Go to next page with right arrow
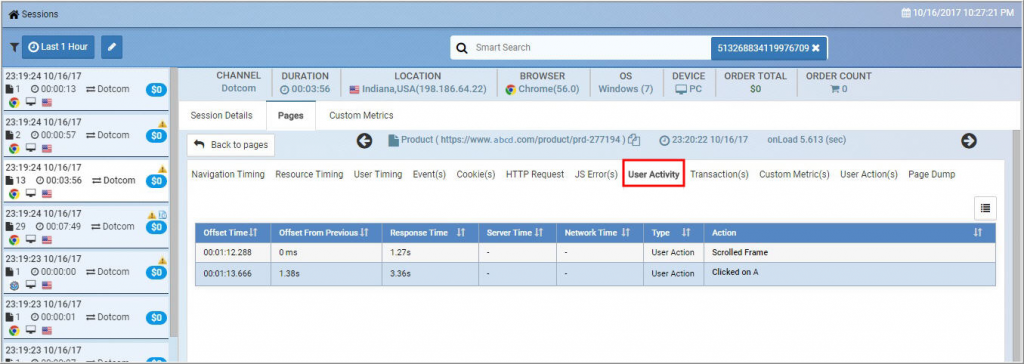This screenshot has height=364, width=1024. pos(968,141)
